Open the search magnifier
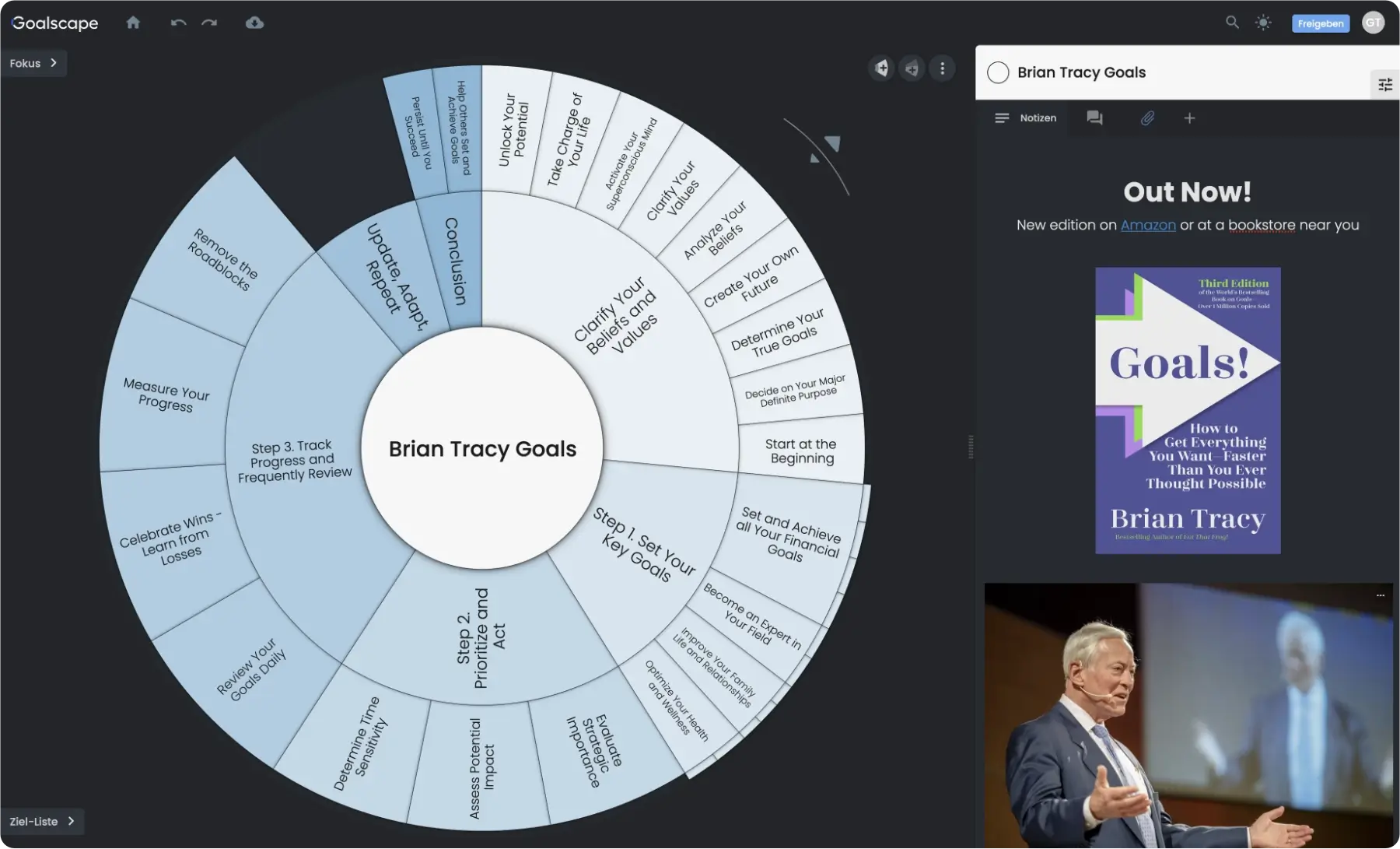This screenshot has width=1400, height=849. [x=1232, y=23]
